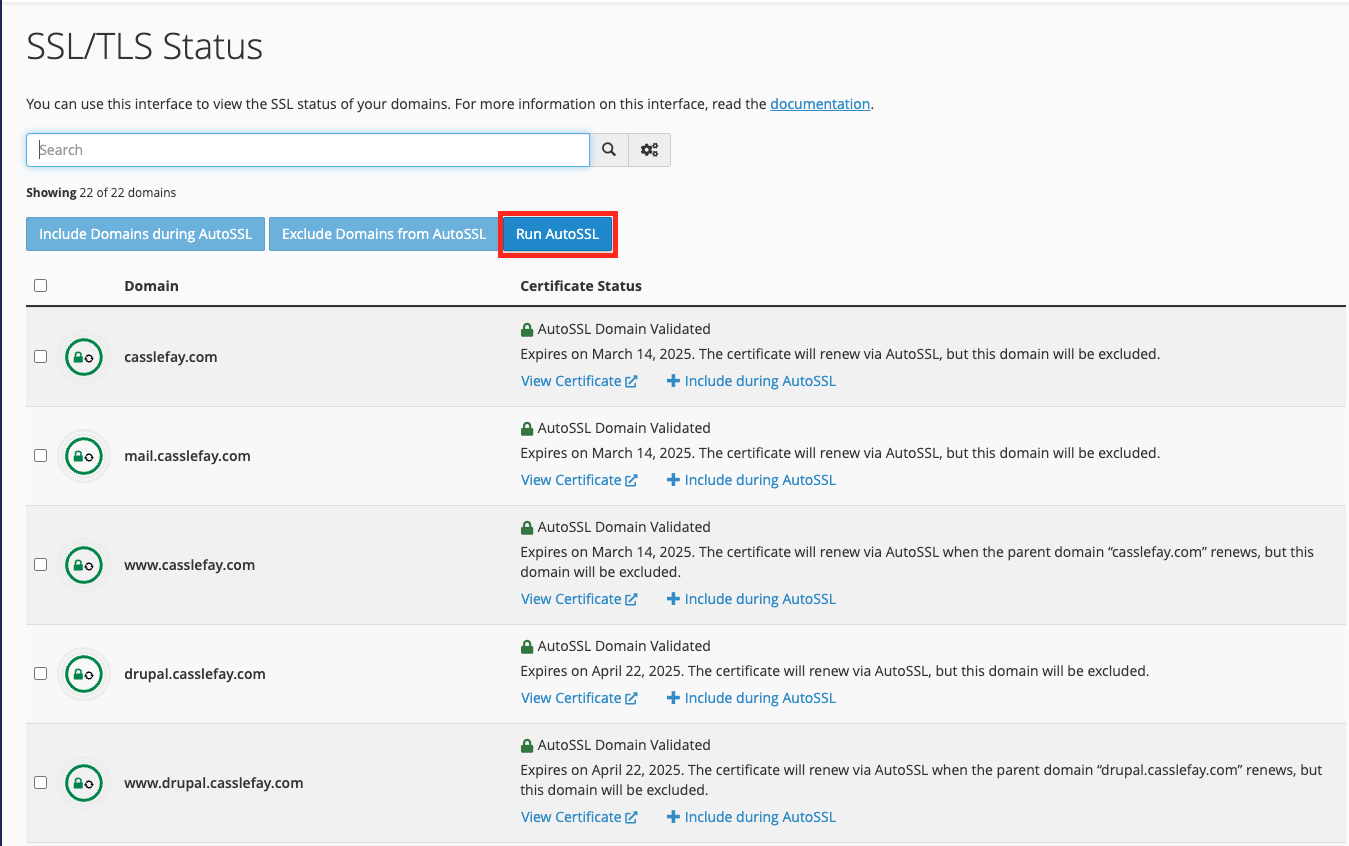The width and height of the screenshot is (1349, 846).
Task: Click the mail.casslefay.com domain name
Action: point(187,456)
